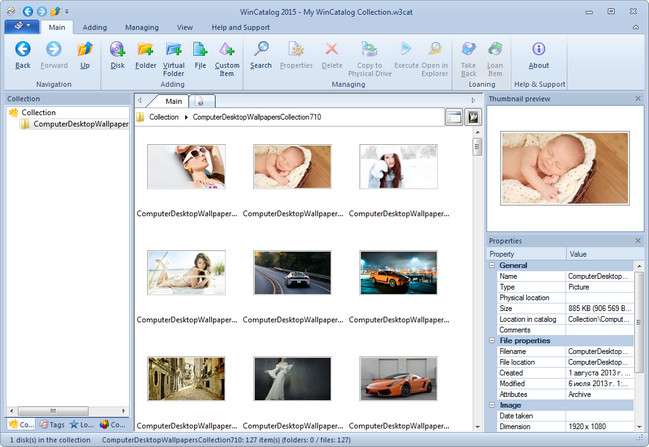Screen dimensions: 649x447
Task: Open the Help and Support tab
Action: pyautogui.click(x=241, y=27)
